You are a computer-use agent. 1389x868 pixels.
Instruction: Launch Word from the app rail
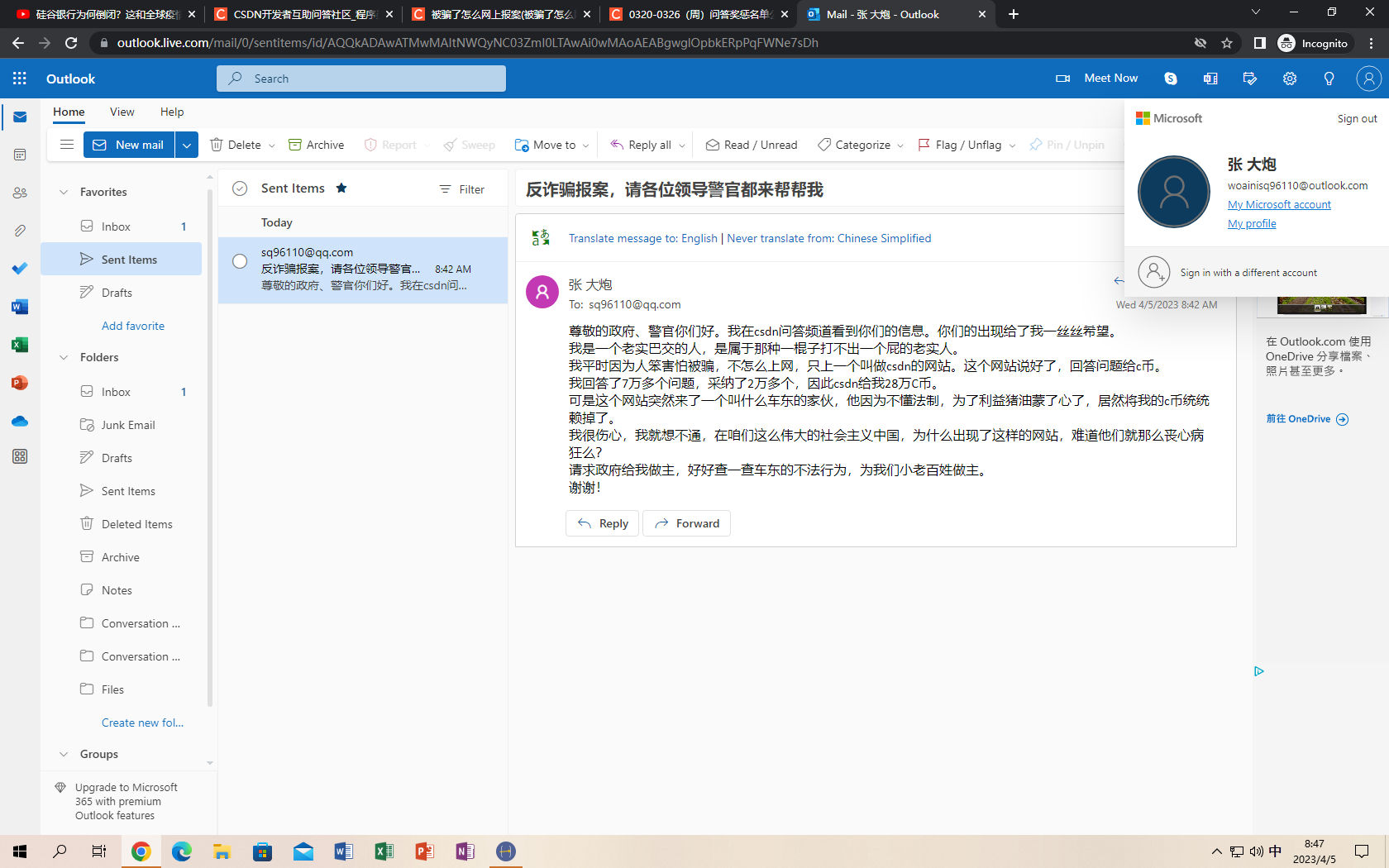20,307
